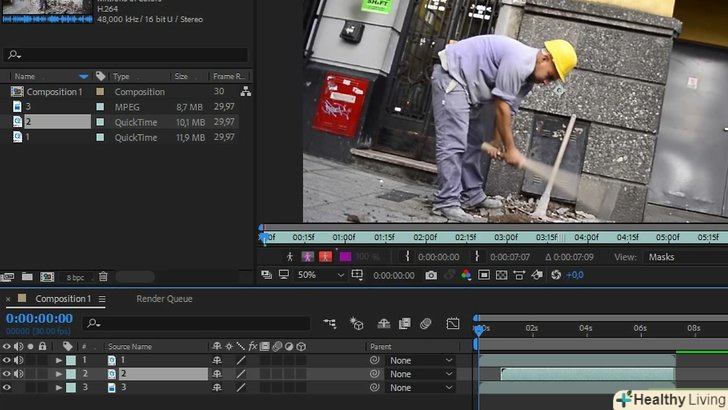This screenshot has height=410, width=728.
Task: Expand layer 1 properties triangle
Action: [59, 360]
